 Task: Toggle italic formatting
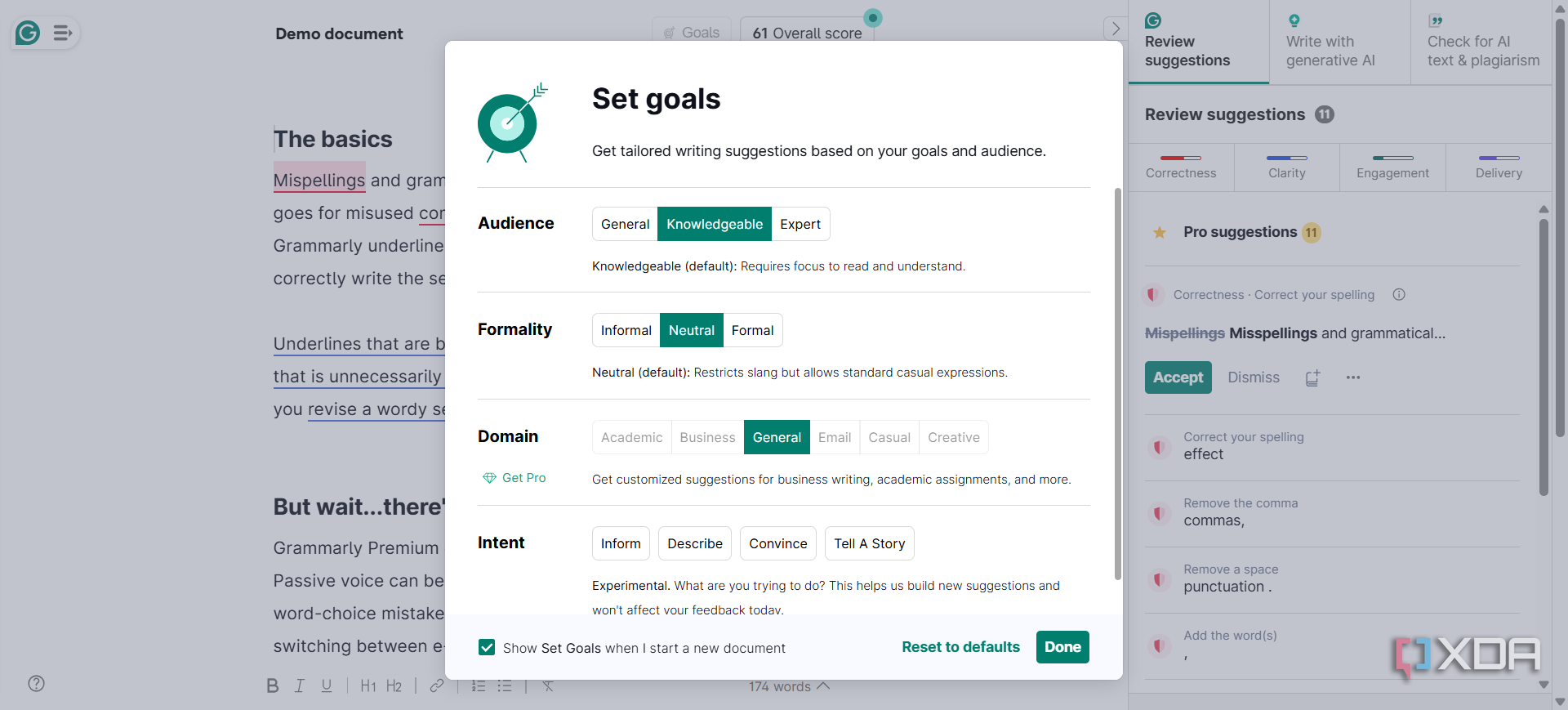point(300,685)
